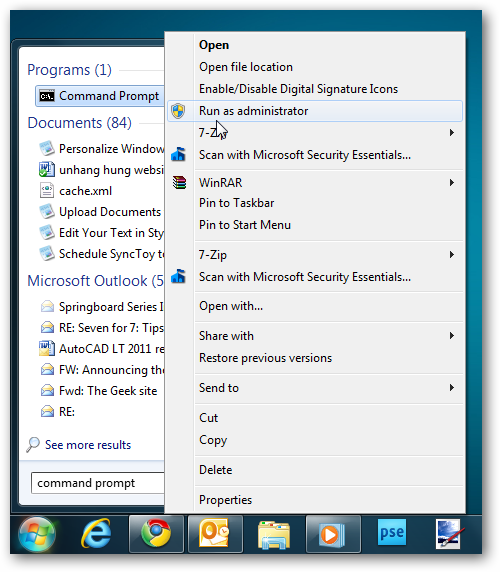The width and height of the screenshot is (500, 572).
Task: Select Run as administrator
Action: tap(315, 111)
